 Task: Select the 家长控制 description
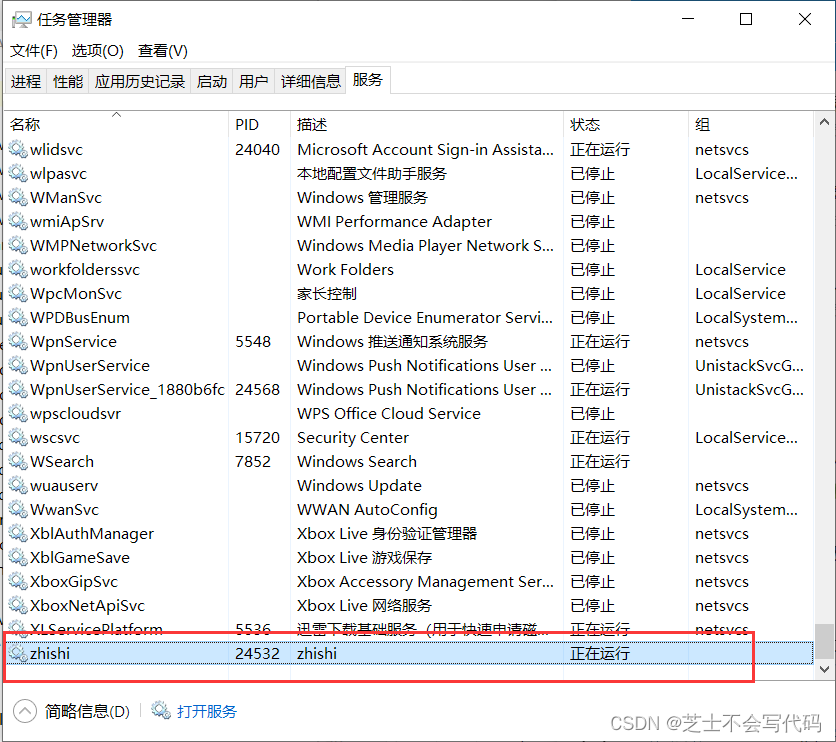[327, 293]
